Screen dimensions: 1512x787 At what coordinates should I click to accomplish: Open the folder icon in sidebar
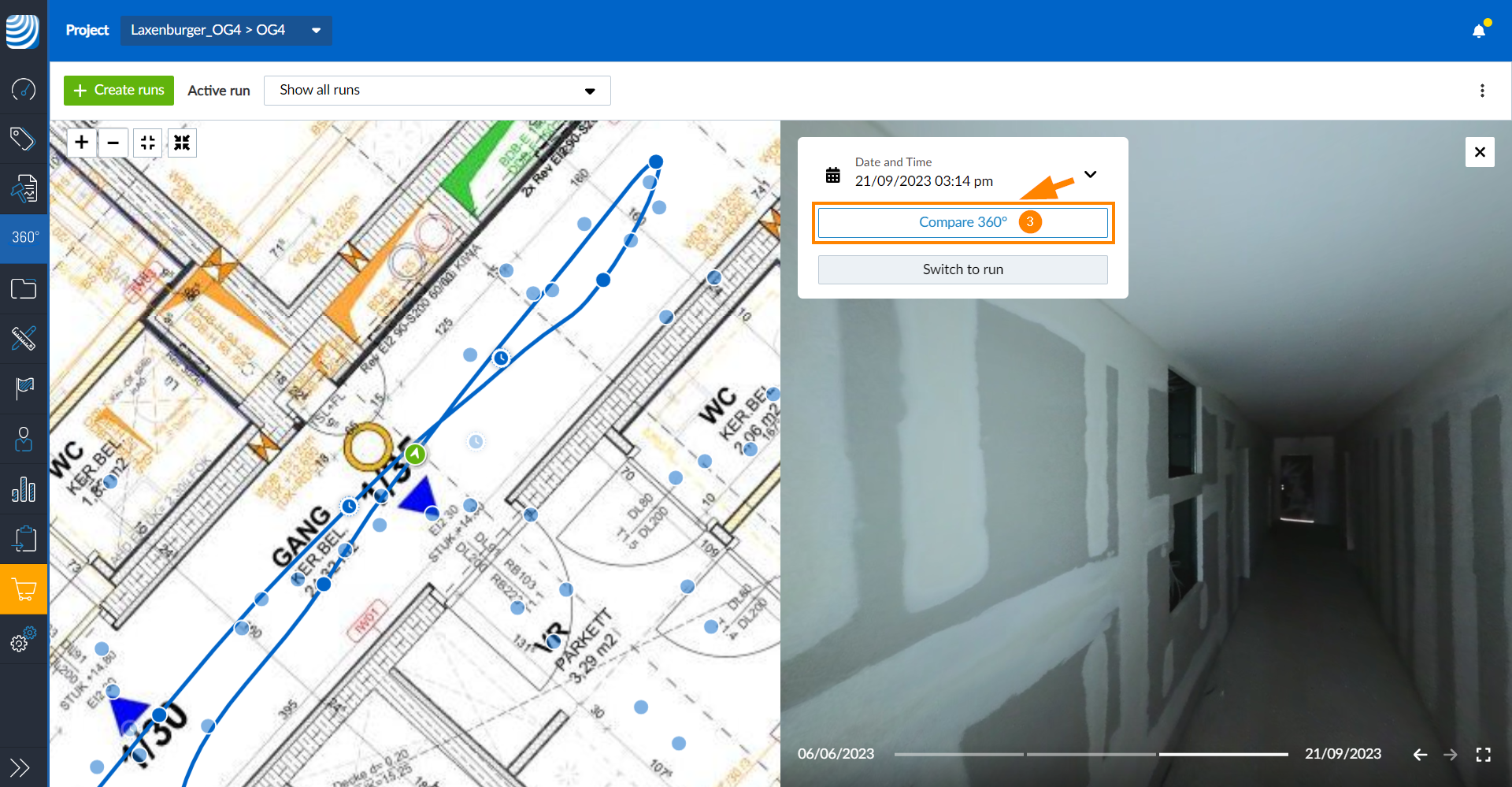24,289
